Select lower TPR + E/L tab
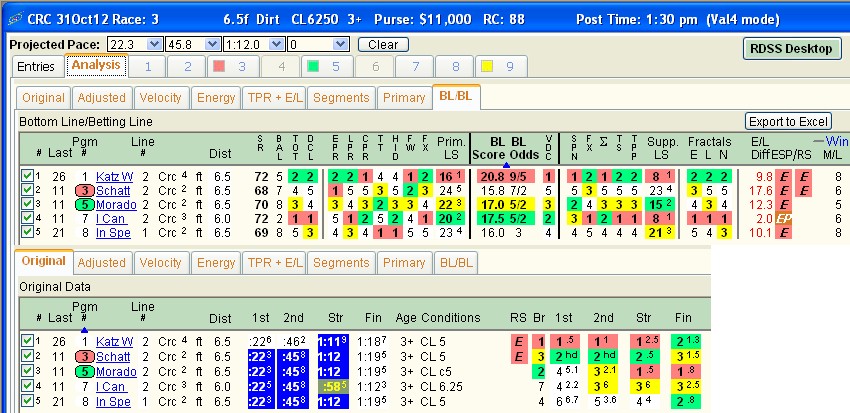Image resolution: width=850 pixels, height=413 pixels. (x=274, y=263)
